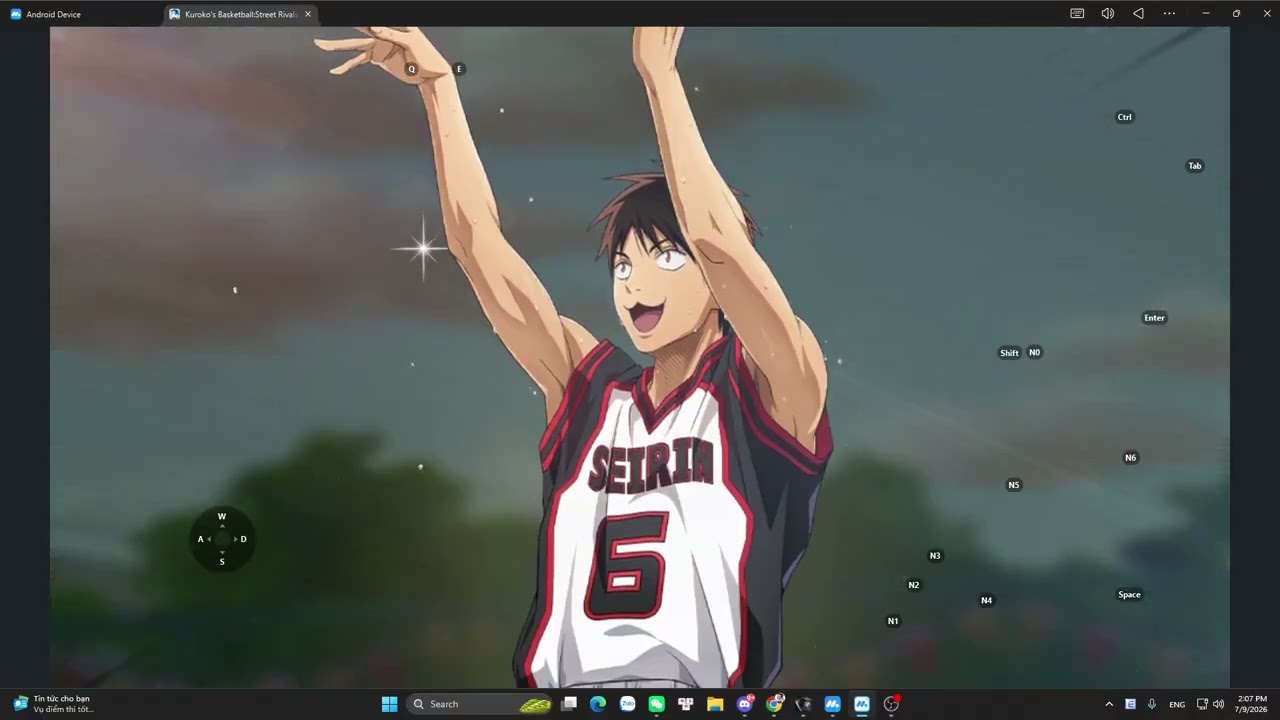Close the Kuroko's Basketball tab
Image resolution: width=1280 pixels, height=720 pixels.
pyautogui.click(x=308, y=14)
